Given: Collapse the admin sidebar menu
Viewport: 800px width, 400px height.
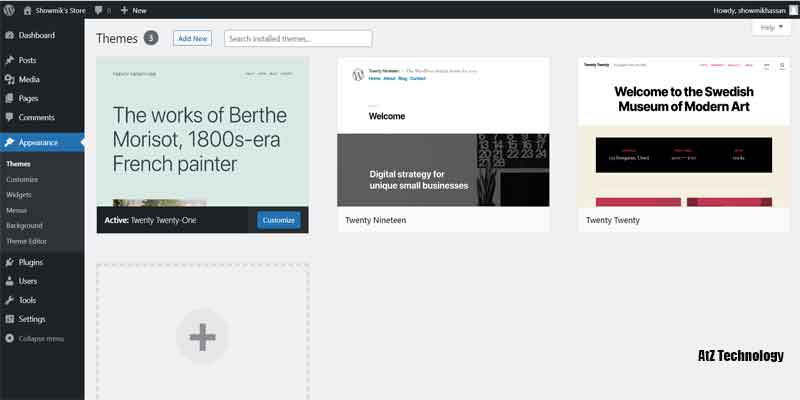Looking at the screenshot, I should [35, 339].
